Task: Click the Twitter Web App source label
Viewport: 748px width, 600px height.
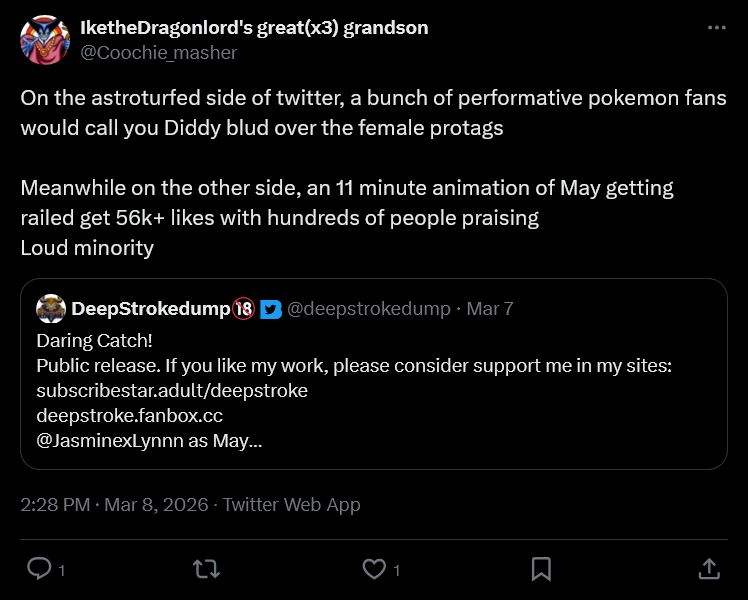Action: 291,505
